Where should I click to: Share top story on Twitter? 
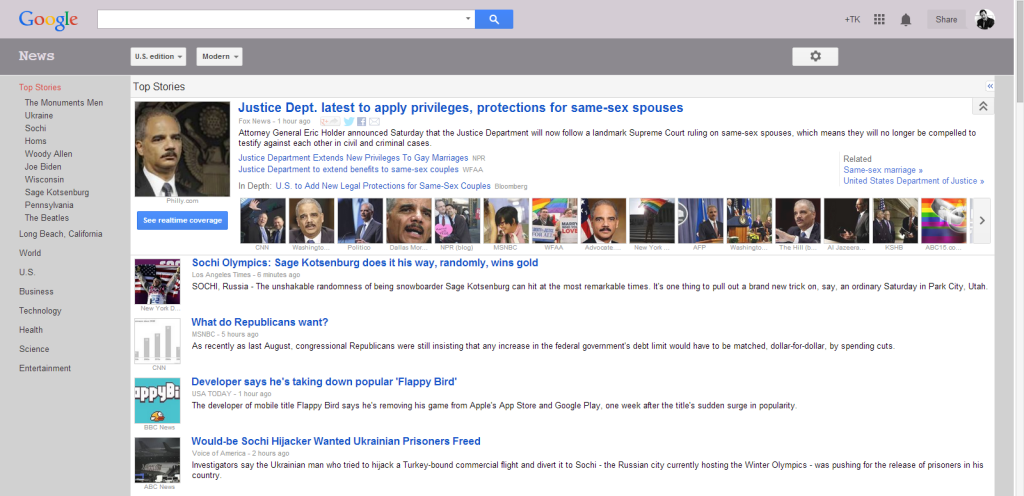pyautogui.click(x=349, y=121)
